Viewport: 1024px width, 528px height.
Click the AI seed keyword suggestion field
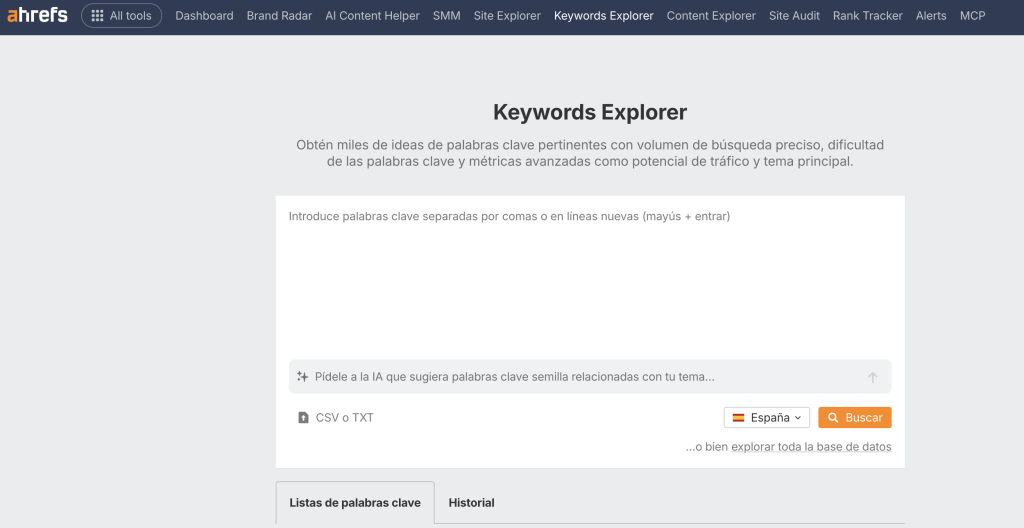tap(588, 377)
